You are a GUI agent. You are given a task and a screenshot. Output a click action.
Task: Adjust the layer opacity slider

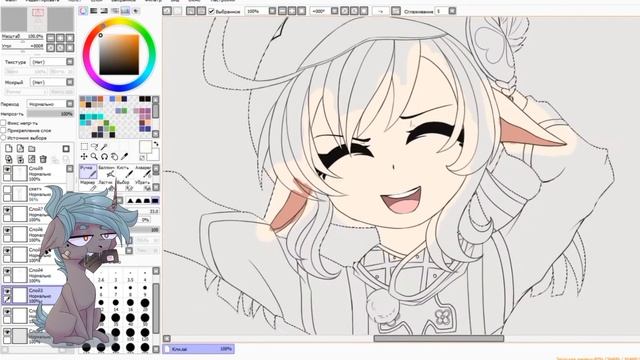51,114
